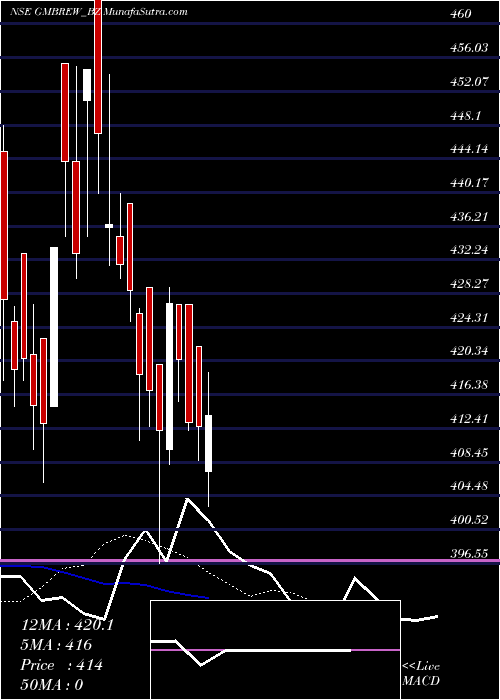
Task: Click the 396.55 price axis label
Action: 469,554
